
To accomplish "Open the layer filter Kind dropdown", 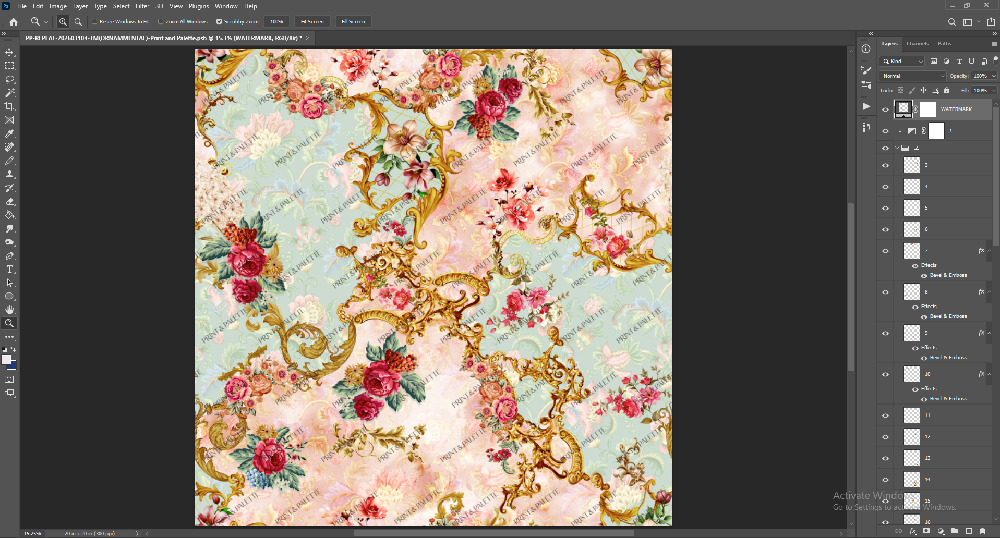I will click(x=902, y=61).
